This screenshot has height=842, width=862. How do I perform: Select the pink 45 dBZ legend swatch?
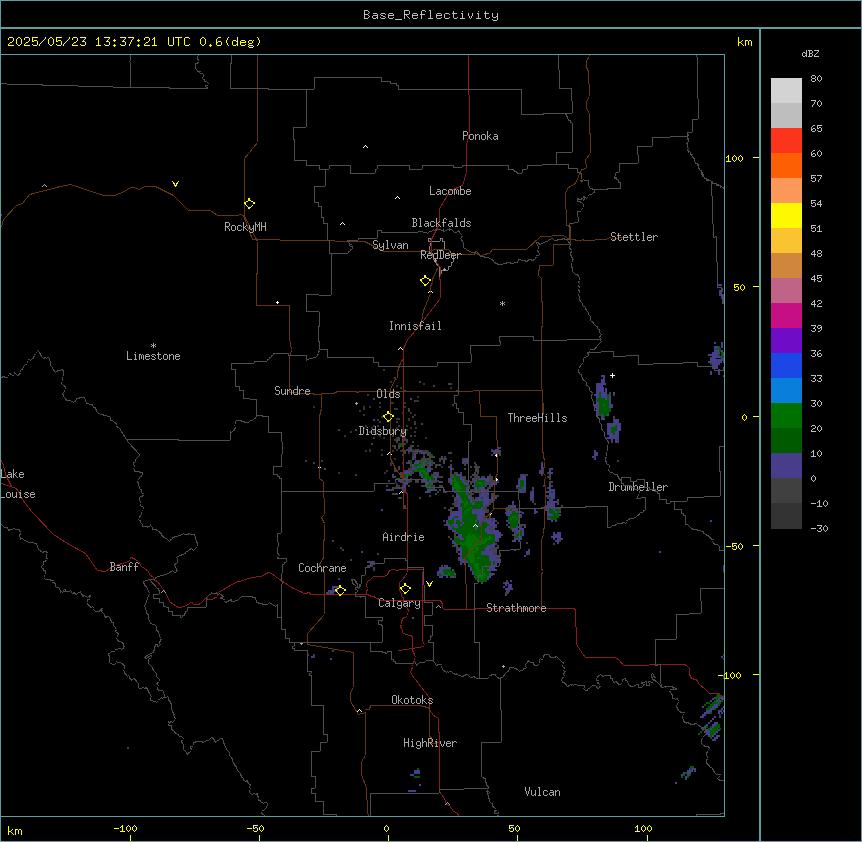[786, 291]
